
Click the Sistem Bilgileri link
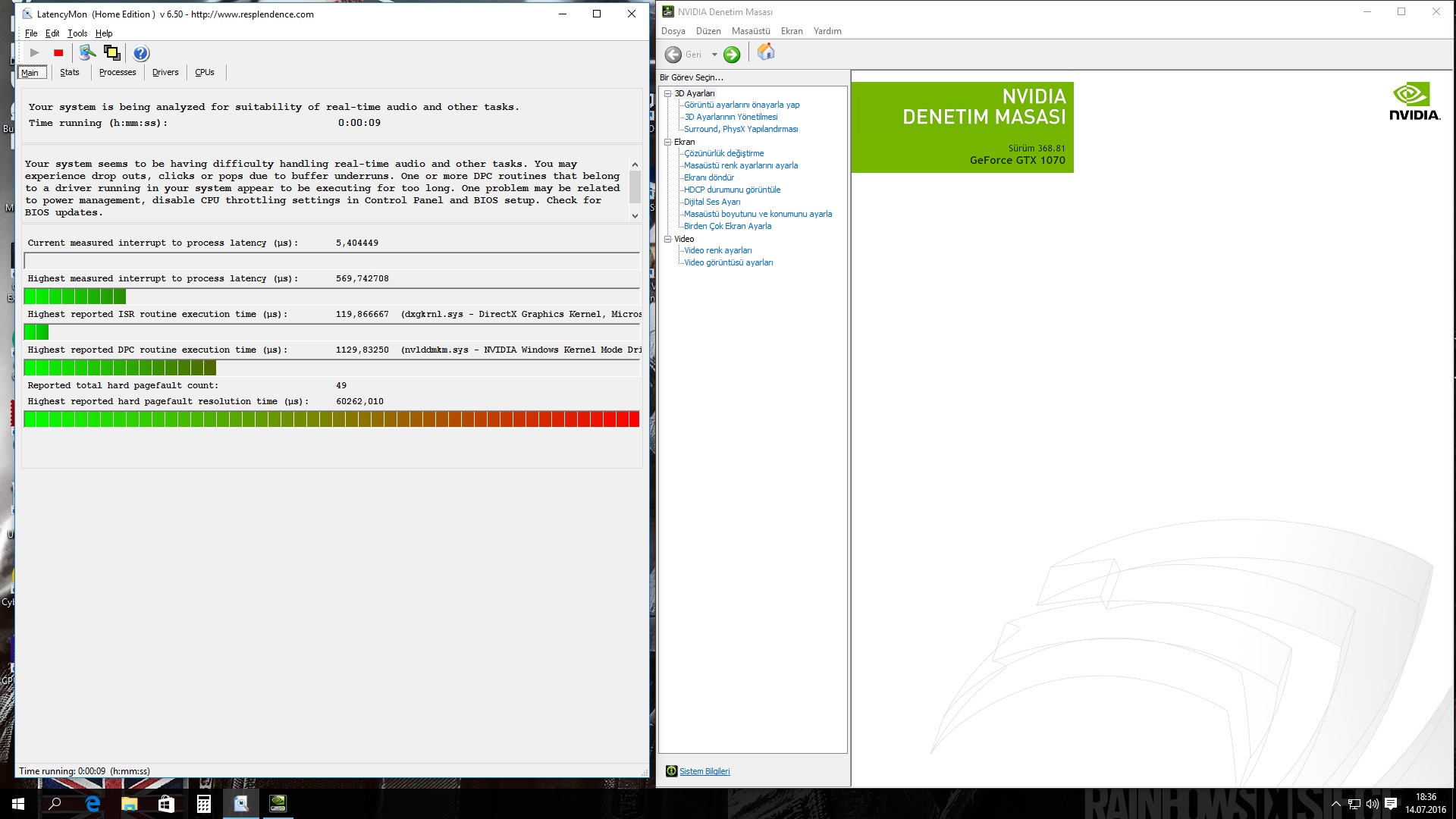704,771
